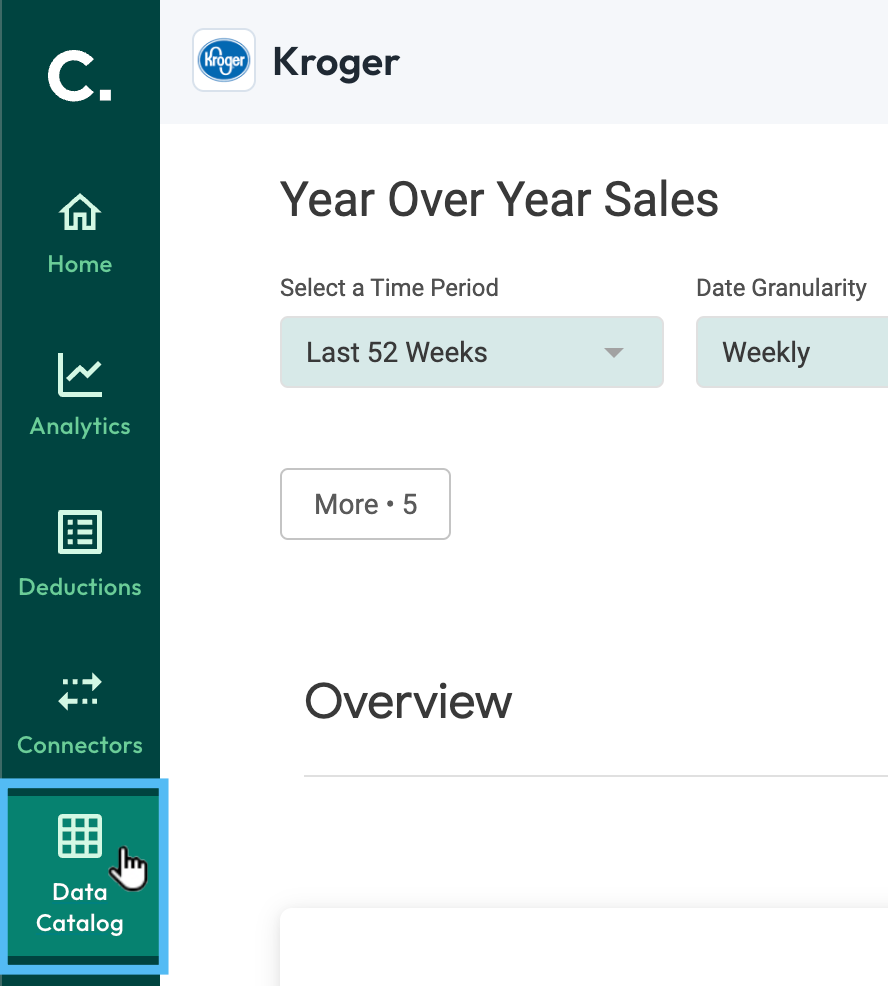Image resolution: width=888 pixels, height=986 pixels.
Task: Open the Connectors page
Action: pyautogui.click(x=80, y=714)
